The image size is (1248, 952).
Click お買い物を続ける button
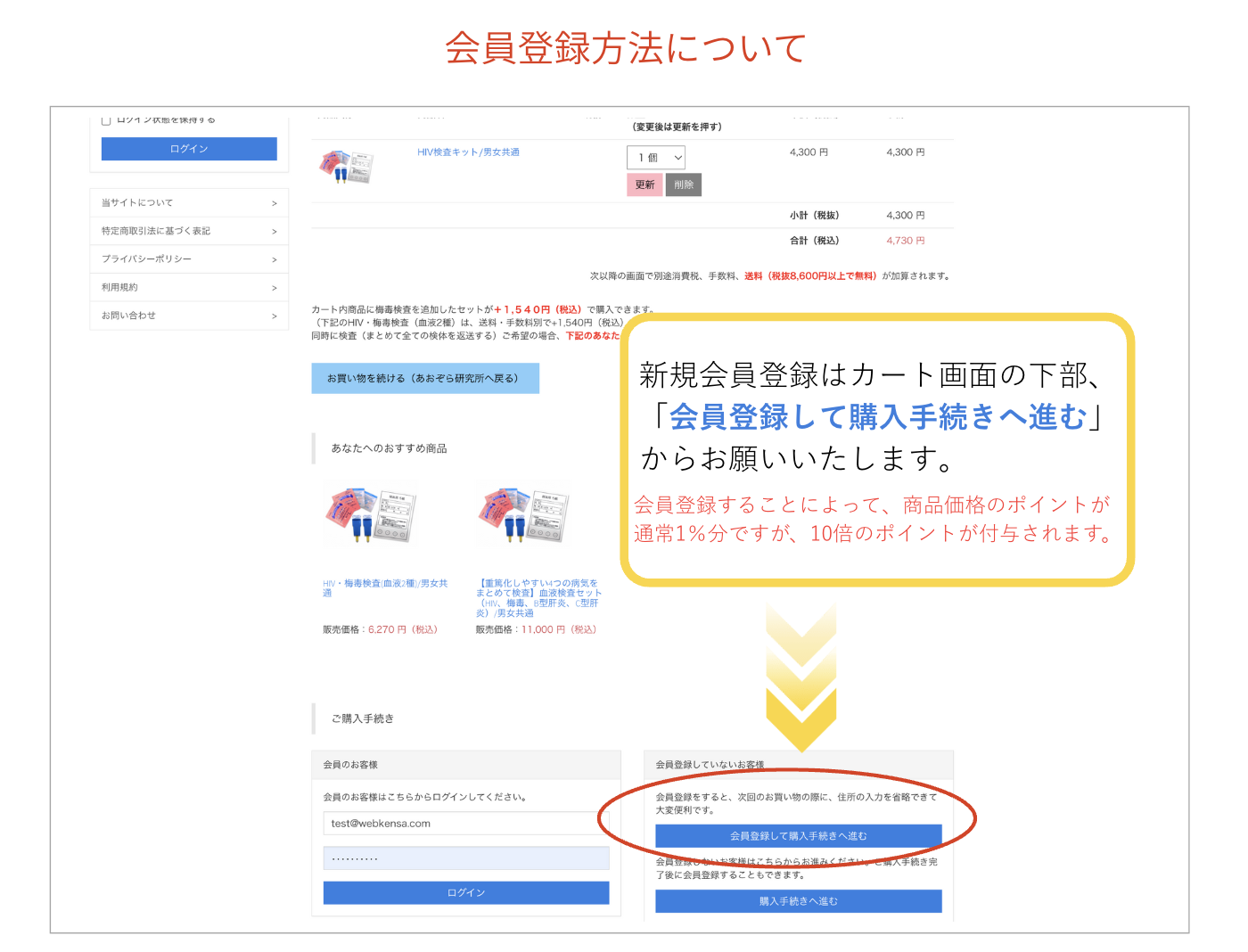(x=425, y=378)
